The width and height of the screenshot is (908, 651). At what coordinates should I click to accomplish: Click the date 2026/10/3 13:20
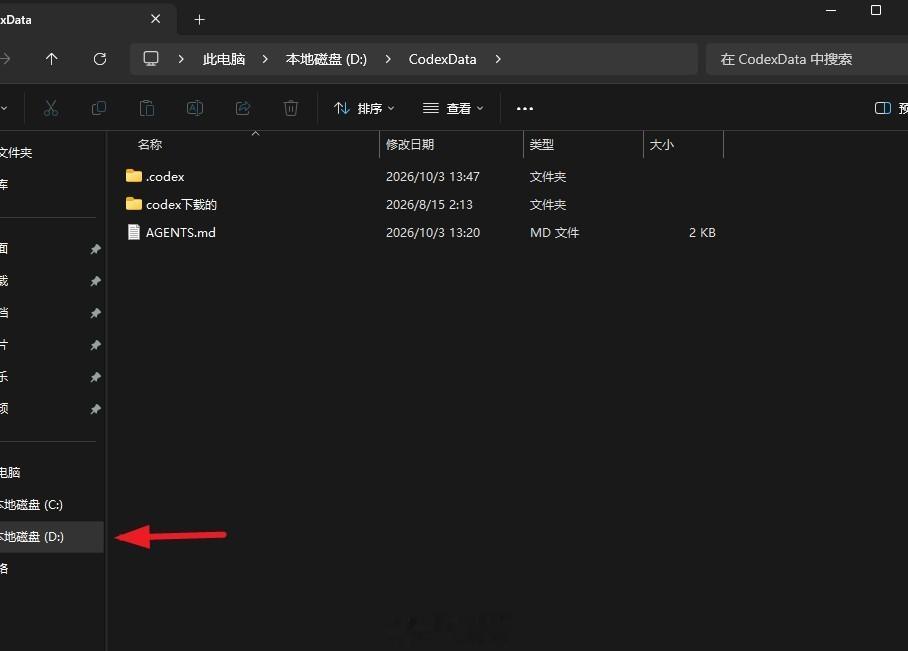433,232
